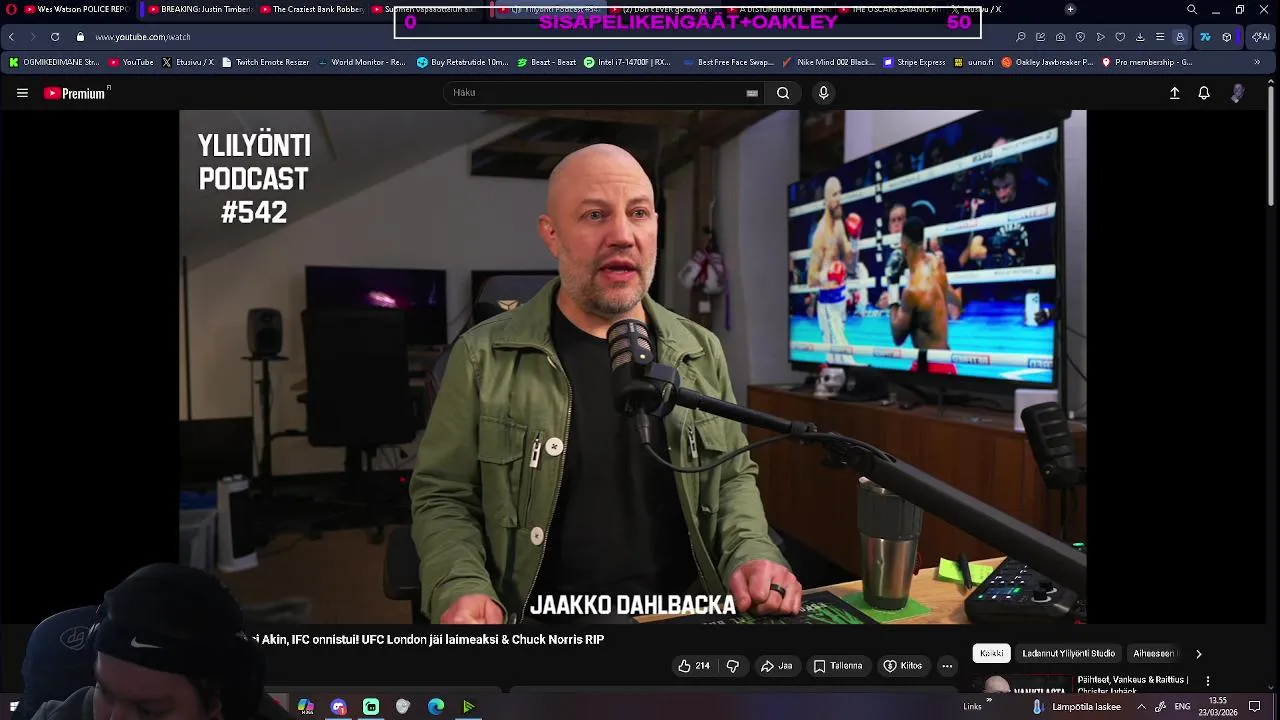Open Pro membership bookmark
1280x720 pixels.
tap(1147, 62)
